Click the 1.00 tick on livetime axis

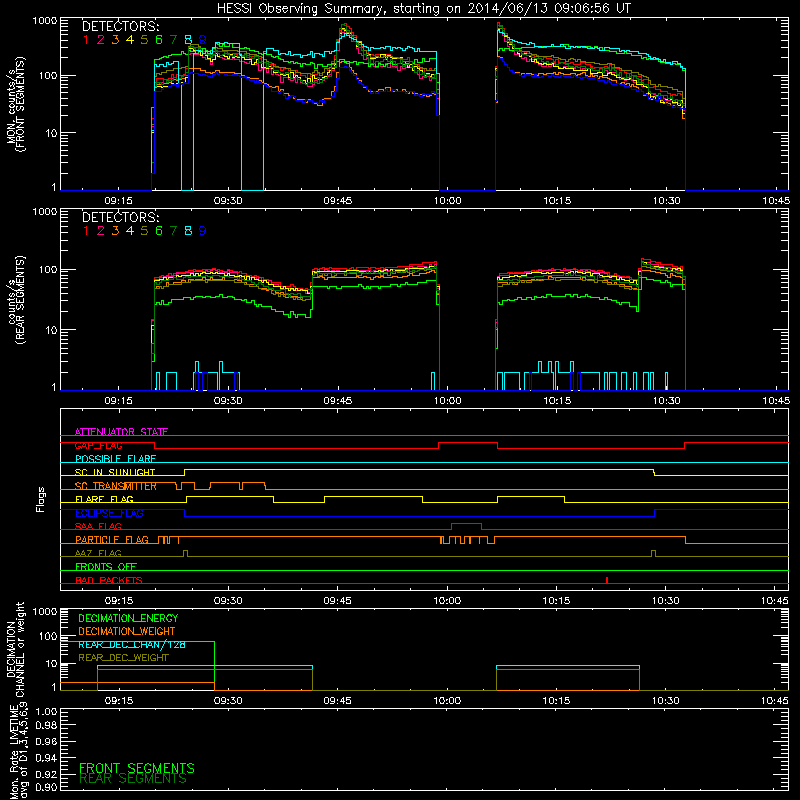click(x=46, y=712)
